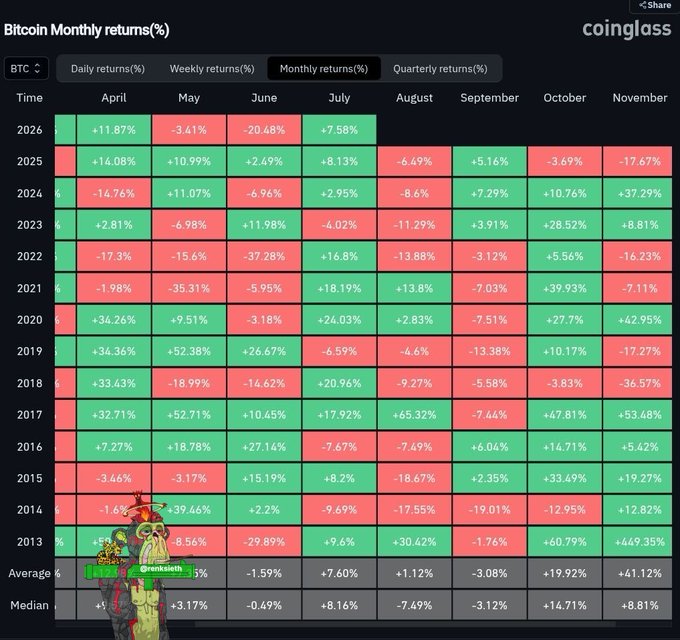Click the -7.49% August median cell
The image size is (680, 640).
pos(414,605)
